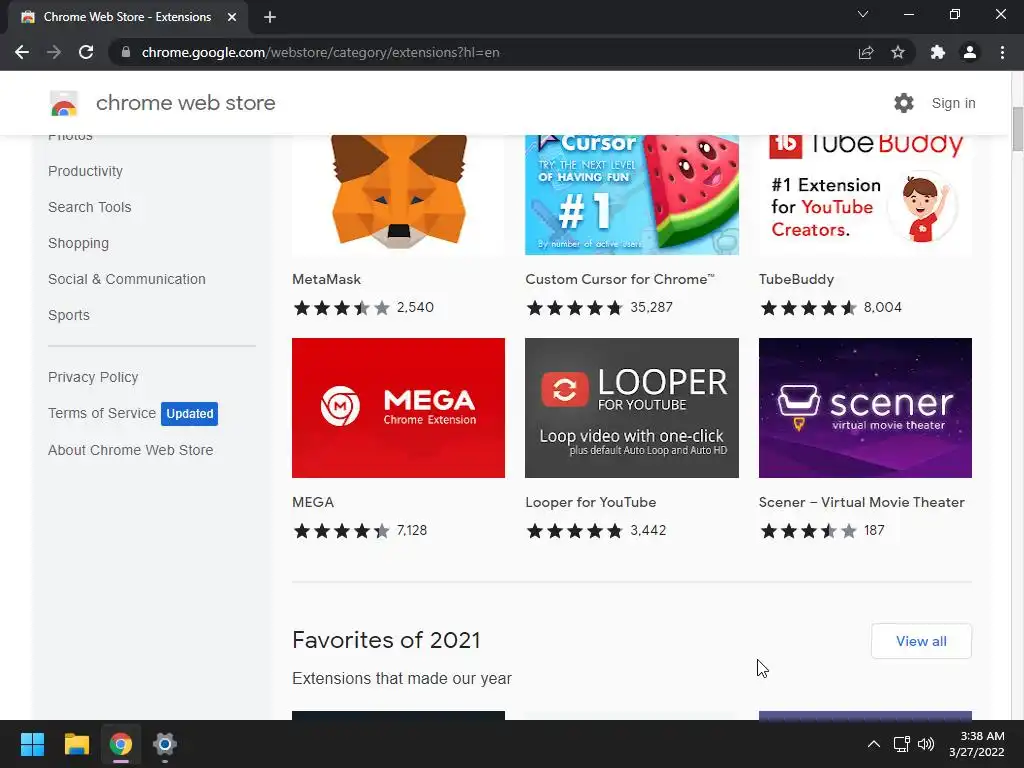Click the page vertical scrollbar thumb
Viewport: 1024px width, 768px height.
[1017, 129]
